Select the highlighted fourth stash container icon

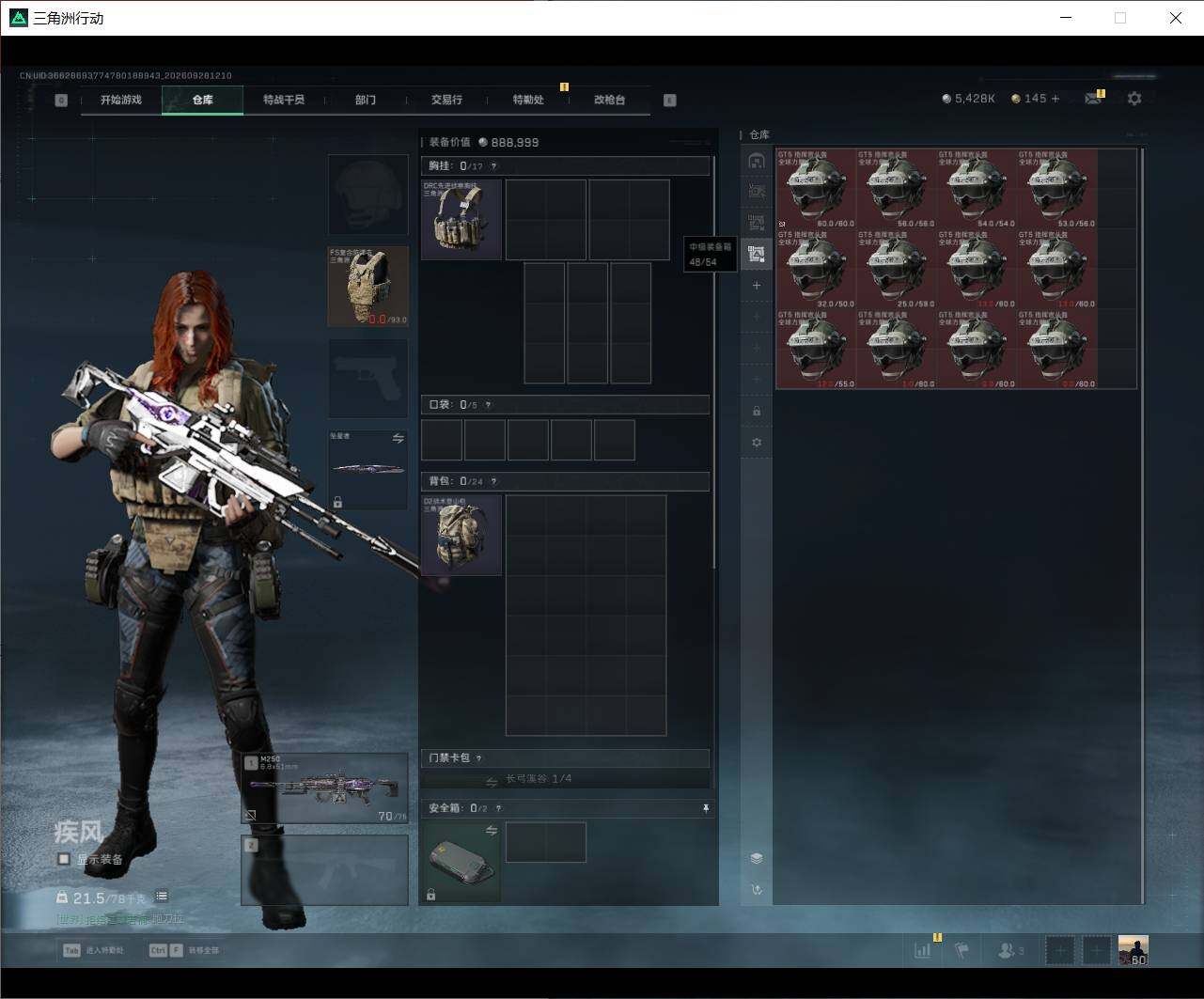coord(757,253)
